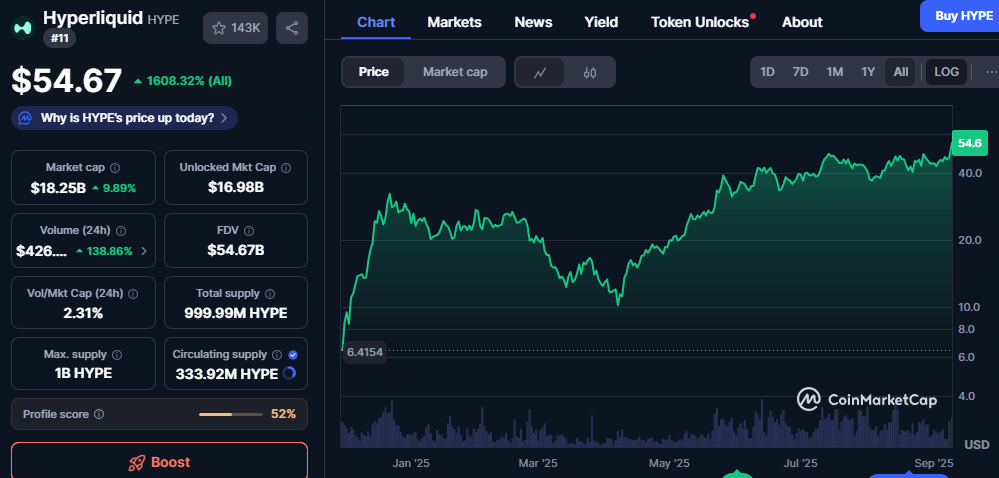Click the $54.67 price text
This screenshot has width=999, height=478.
[67, 81]
